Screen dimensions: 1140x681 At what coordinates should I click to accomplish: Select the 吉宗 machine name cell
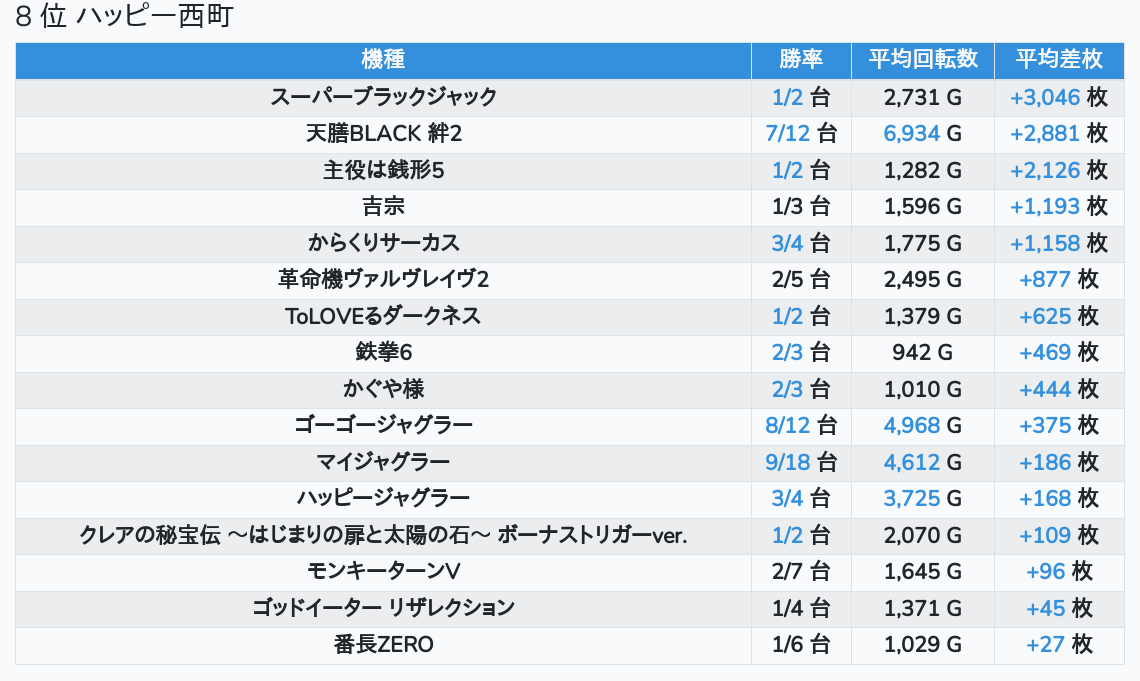click(383, 207)
